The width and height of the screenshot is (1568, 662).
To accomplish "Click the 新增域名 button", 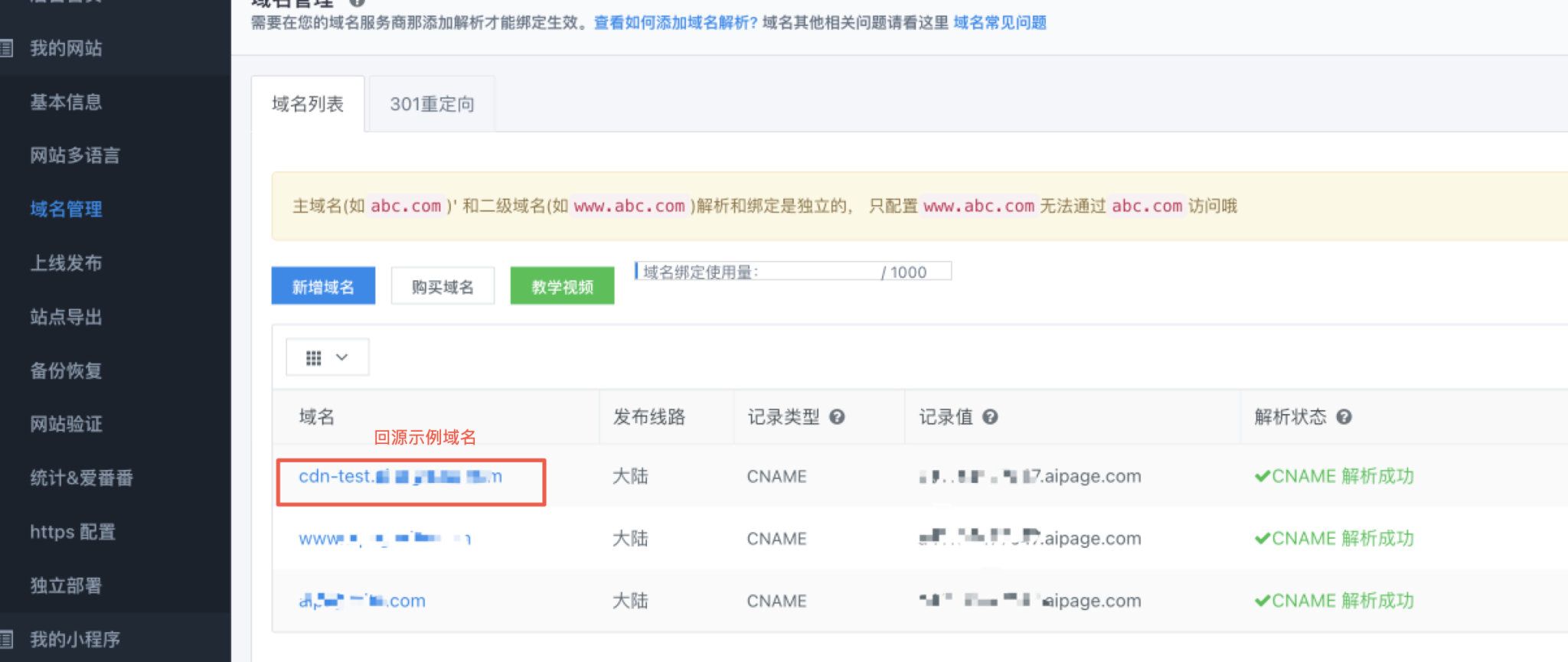I will pos(323,286).
